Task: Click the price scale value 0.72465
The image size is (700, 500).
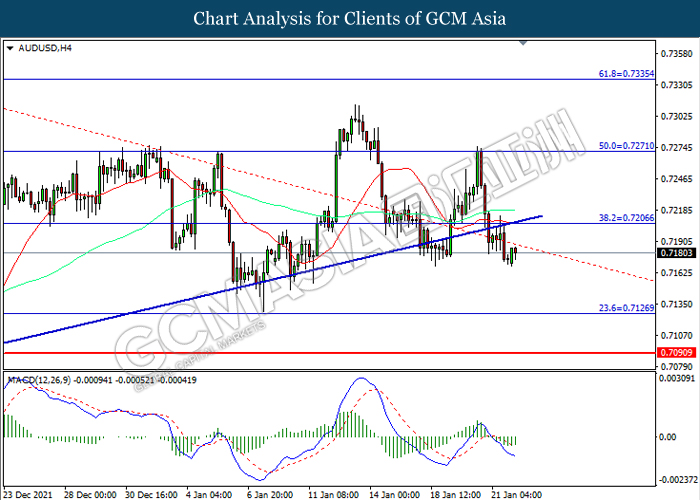Action: pyautogui.click(x=676, y=179)
